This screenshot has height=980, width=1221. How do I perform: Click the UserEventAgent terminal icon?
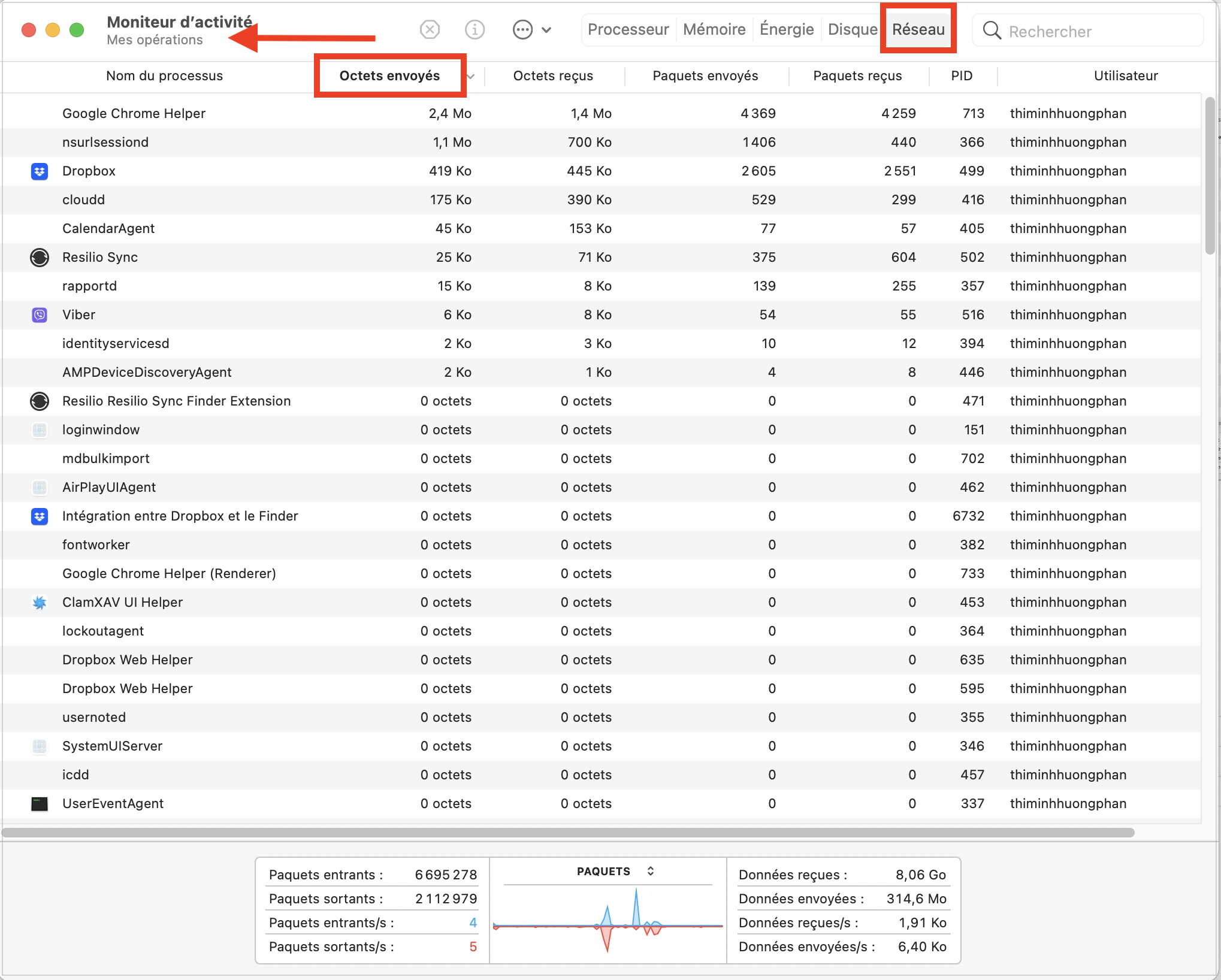40,804
